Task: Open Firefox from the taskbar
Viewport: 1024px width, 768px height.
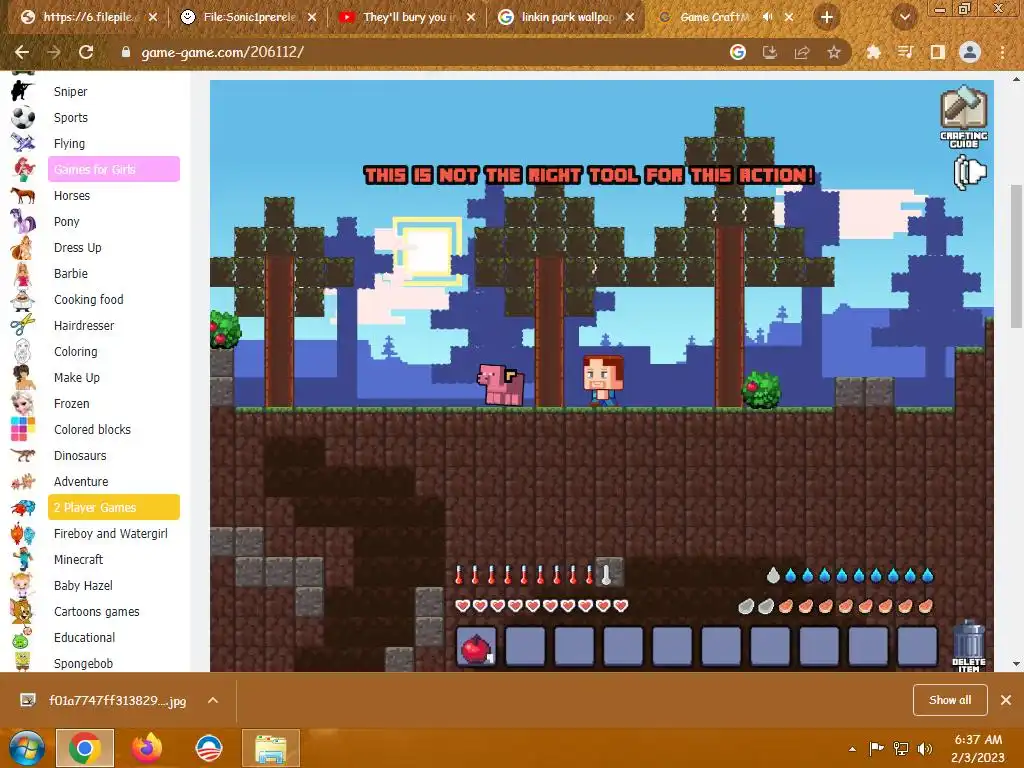Action: tap(147, 748)
